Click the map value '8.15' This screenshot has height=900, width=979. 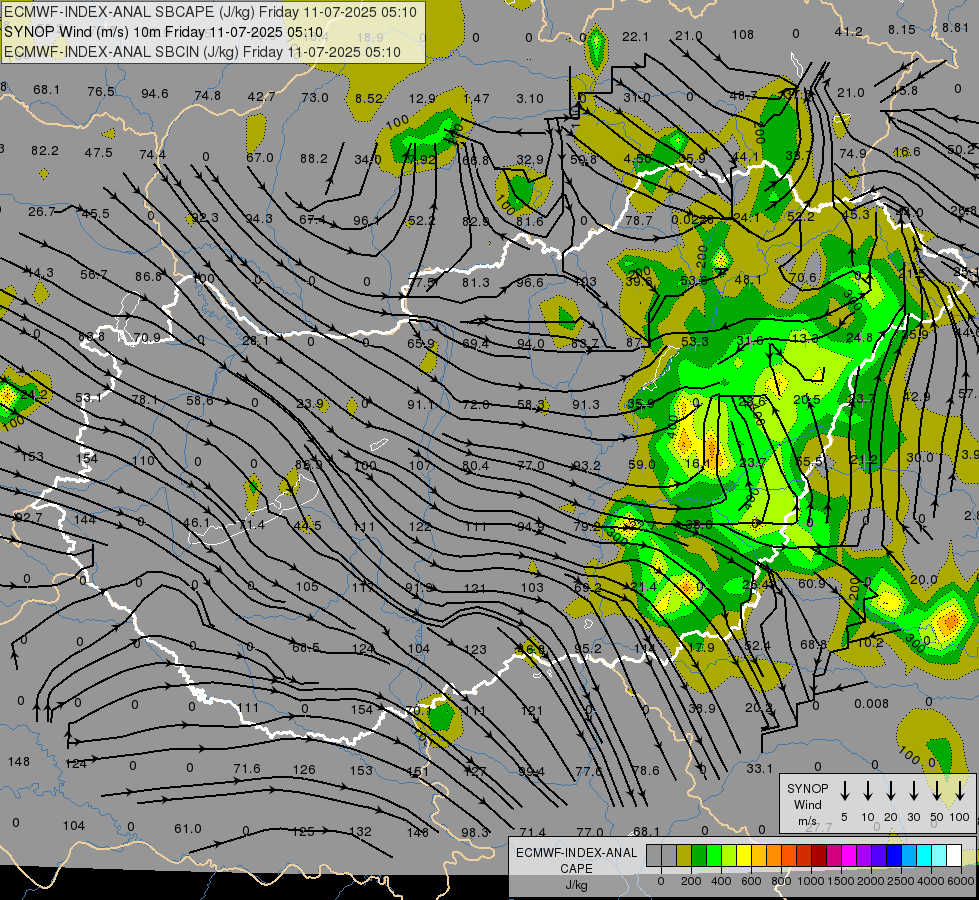coord(902,29)
